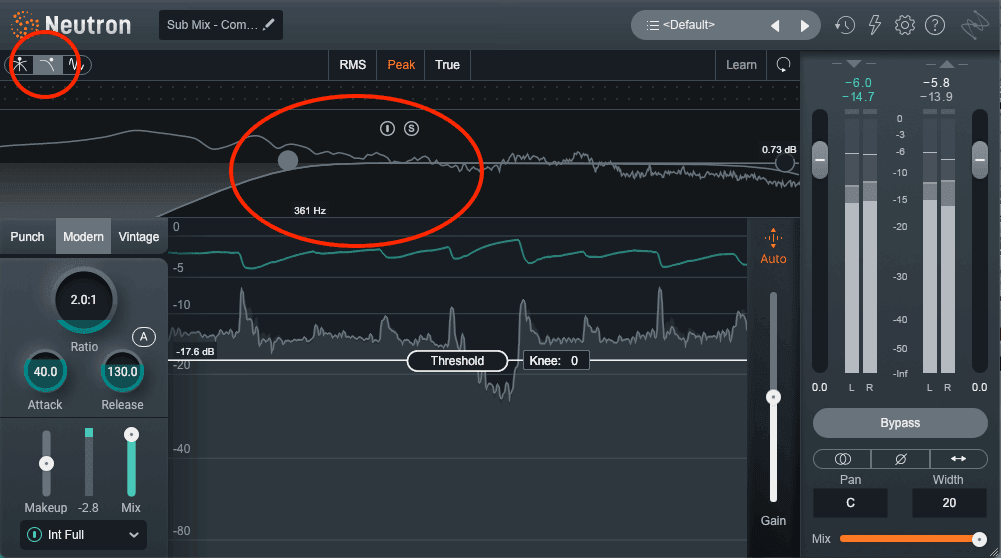Viewport: 1001px width, 558px height.
Task: Click the Bypass button
Action: (x=900, y=423)
